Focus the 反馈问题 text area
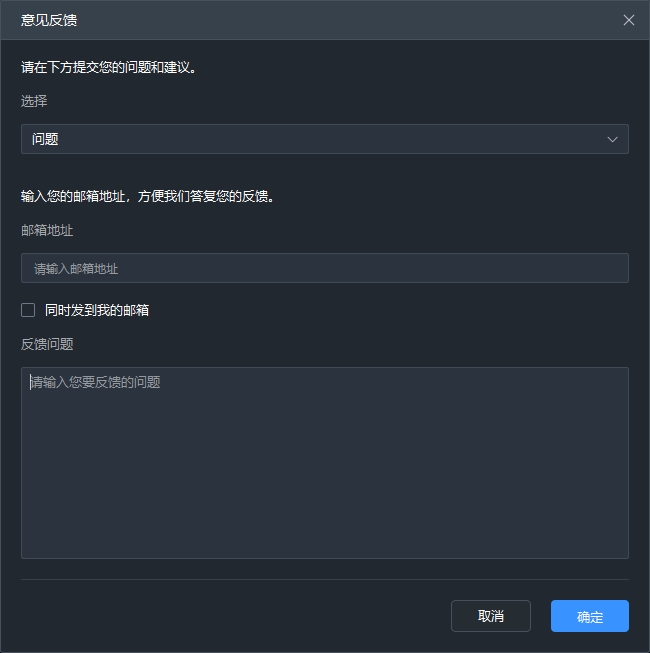 pyautogui.click(x=324, y=462)
